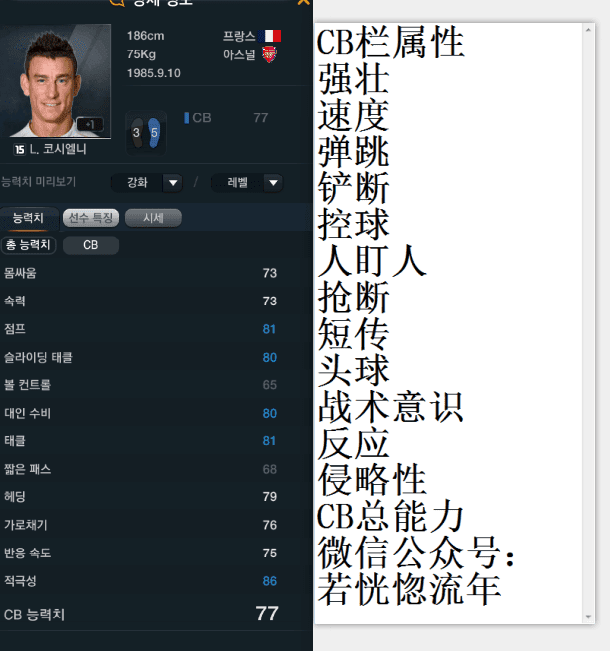Open the 시세 price tab
This screenshot has height=651, width=610.
(x=153, y=218)
